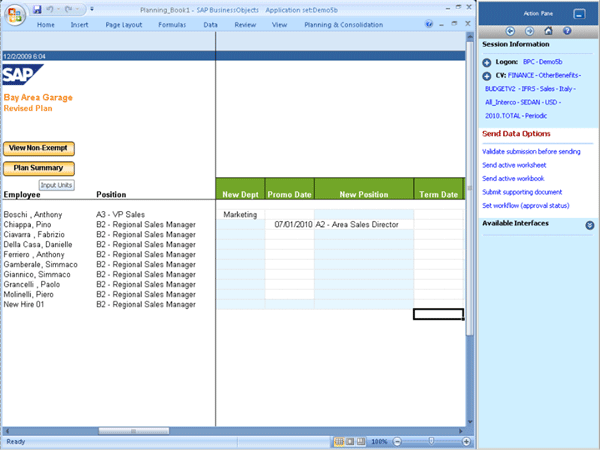Viewport: 600px width, 450px height.
Task: Open the Formulas ribbon tab
Action: [172, 25]
